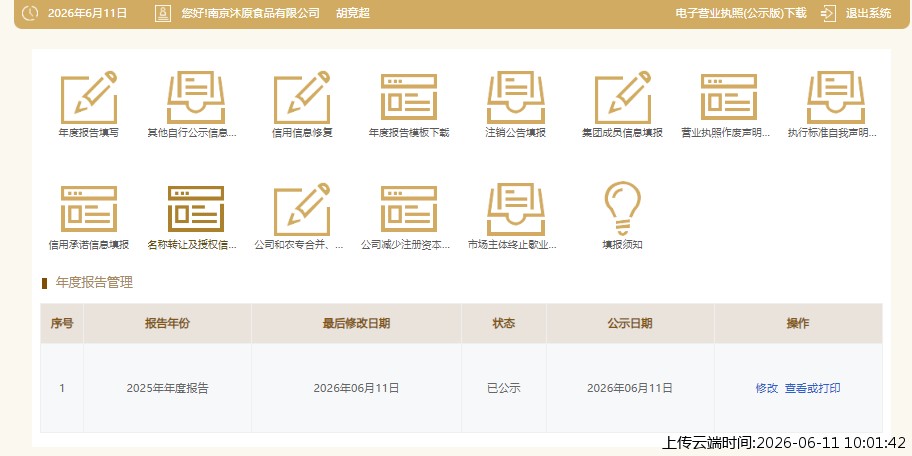Open the 名称转让及授权信息 icon
This screenshot has width=912, height=456.
pyautogui.click(x=196, y=209)
